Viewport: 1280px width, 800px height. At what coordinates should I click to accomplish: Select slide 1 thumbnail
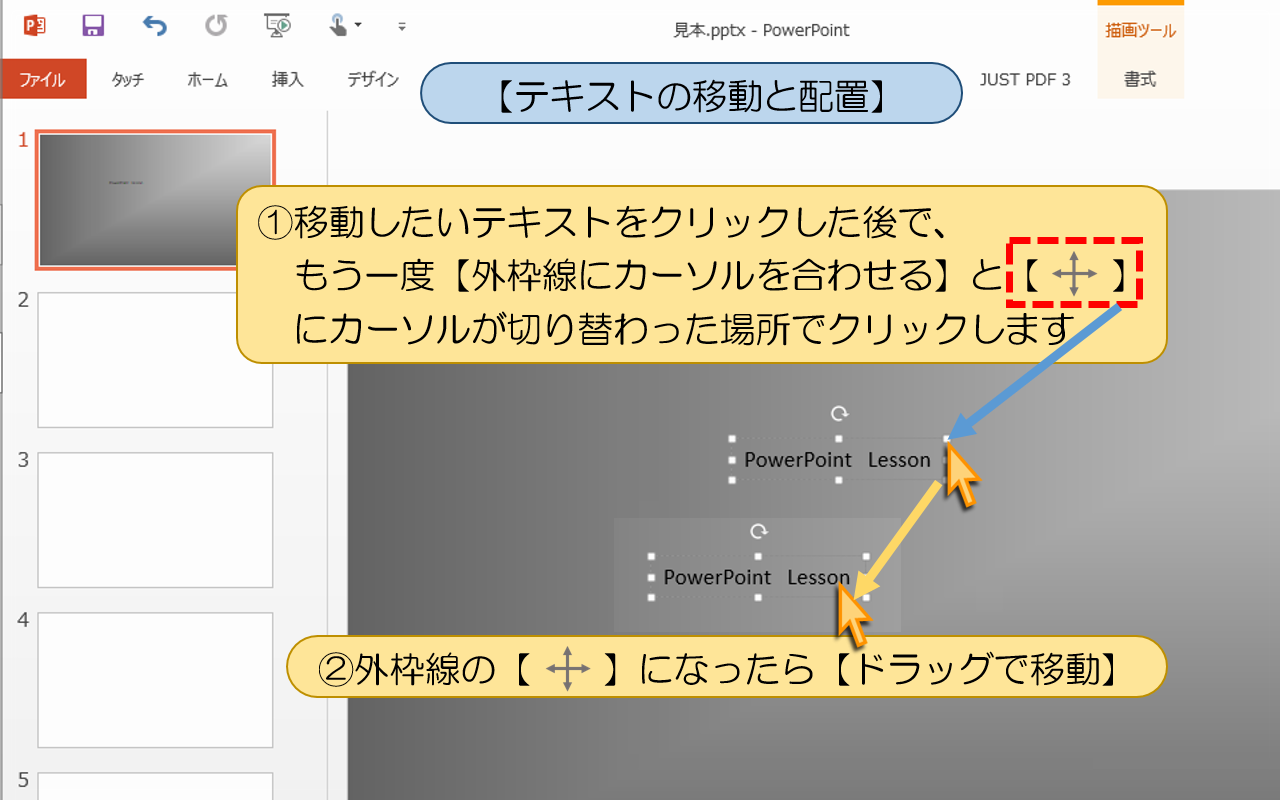click(155, 200)
